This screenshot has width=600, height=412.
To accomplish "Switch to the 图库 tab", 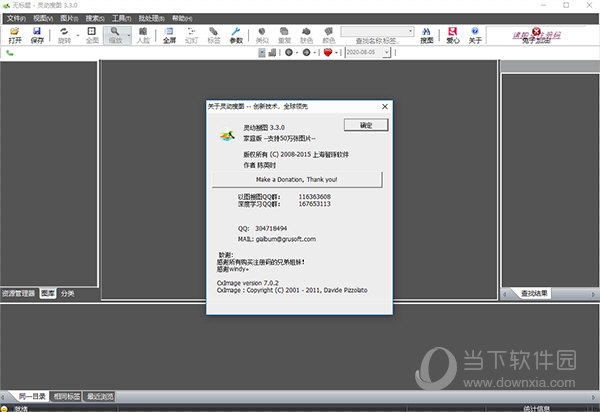I will pyautogui.click(x=48, y=293).
